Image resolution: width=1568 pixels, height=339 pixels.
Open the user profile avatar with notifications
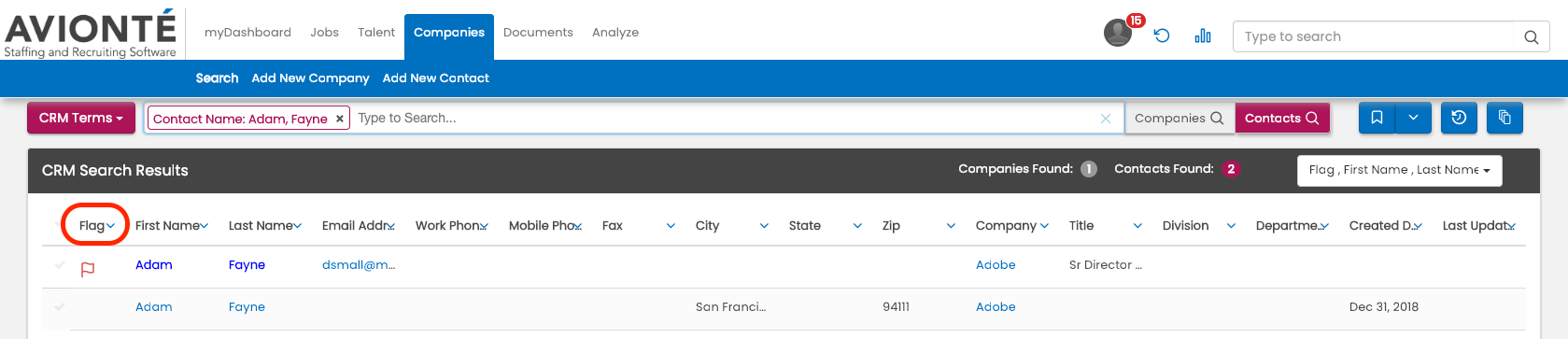1118,33
